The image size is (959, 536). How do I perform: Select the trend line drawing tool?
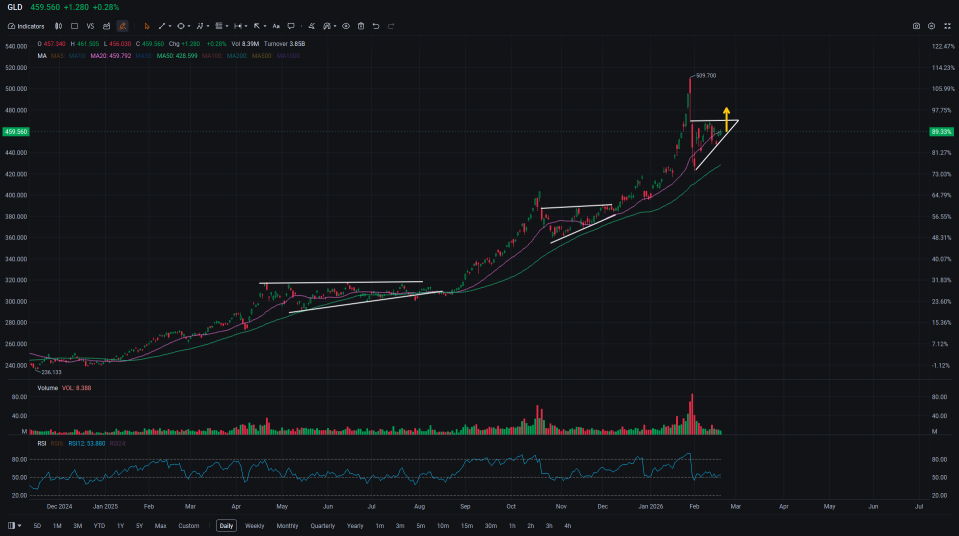pyautogui.click(x=162, y=26)
